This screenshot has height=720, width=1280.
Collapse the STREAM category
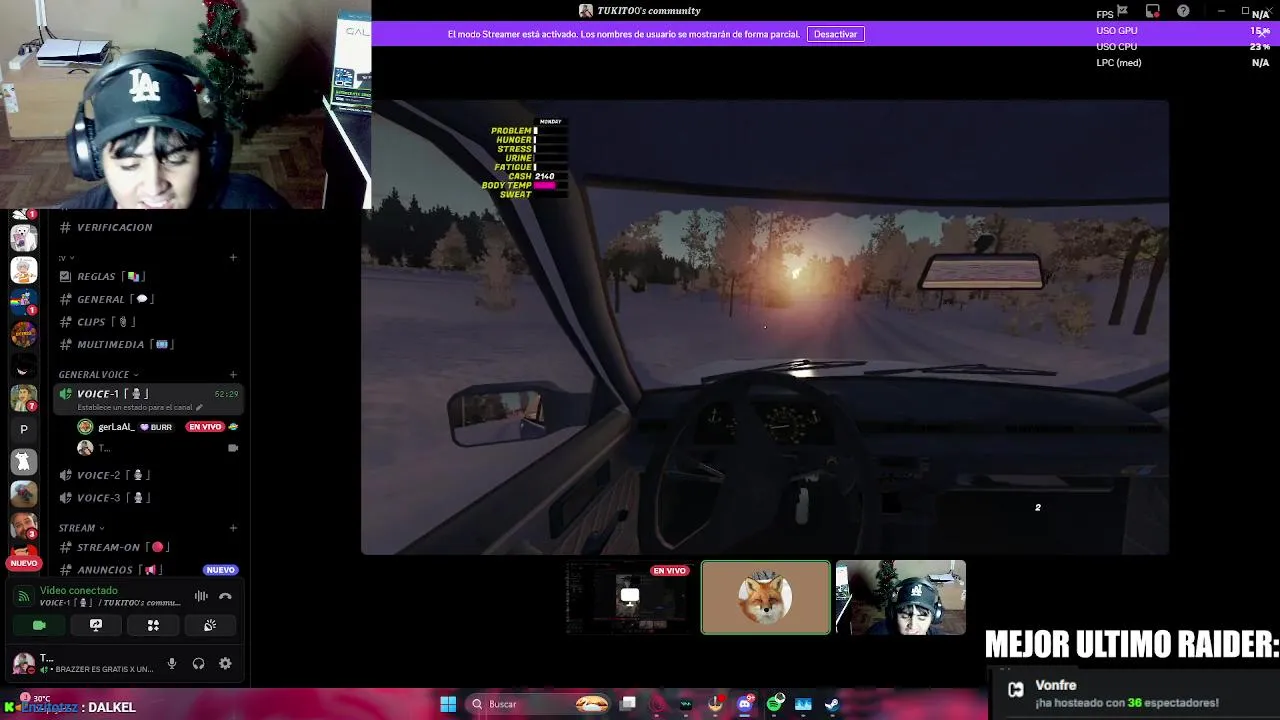[x=81, y=528]
